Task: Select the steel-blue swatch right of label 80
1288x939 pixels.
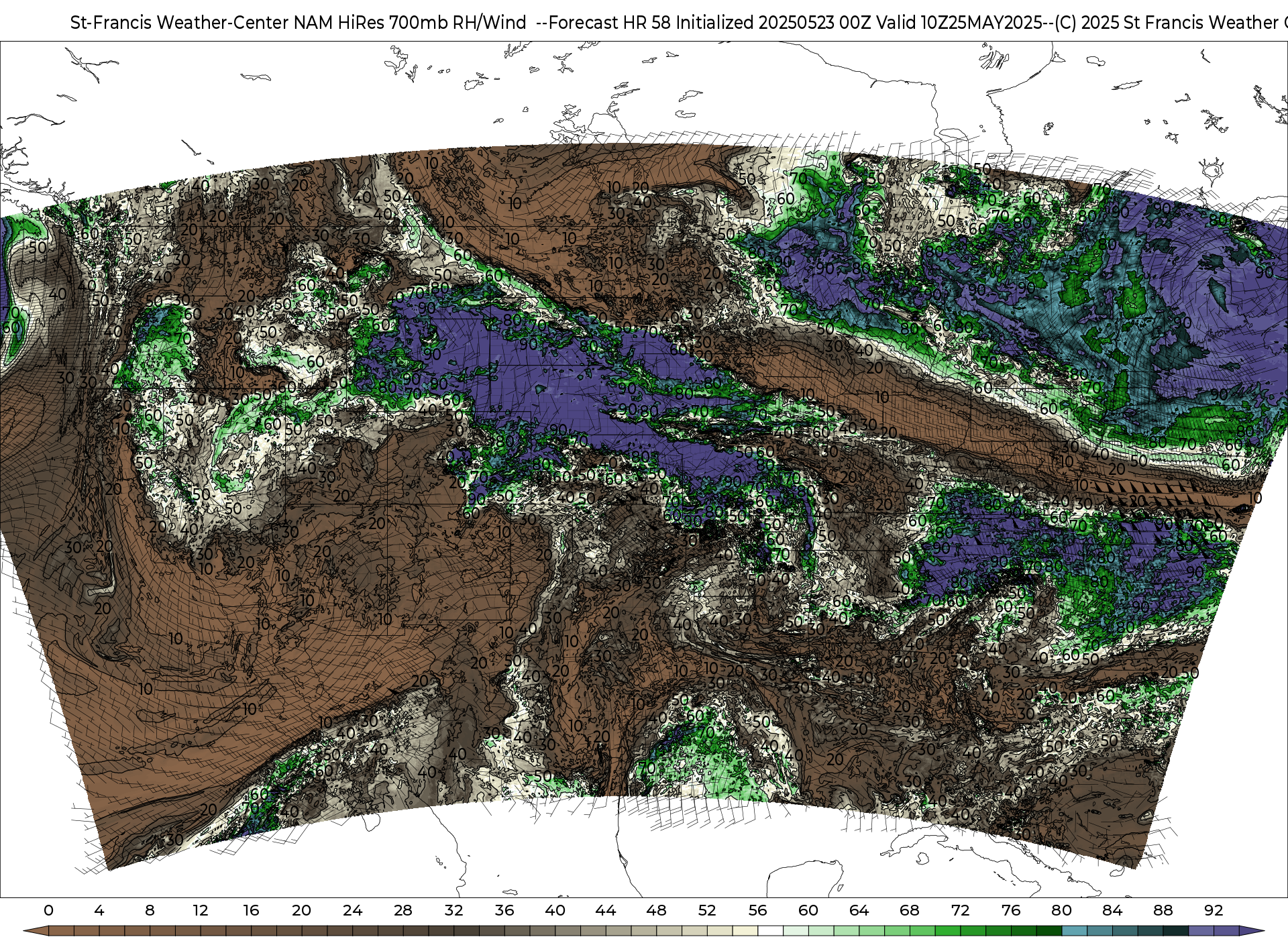Action: tap(1074, 931)
